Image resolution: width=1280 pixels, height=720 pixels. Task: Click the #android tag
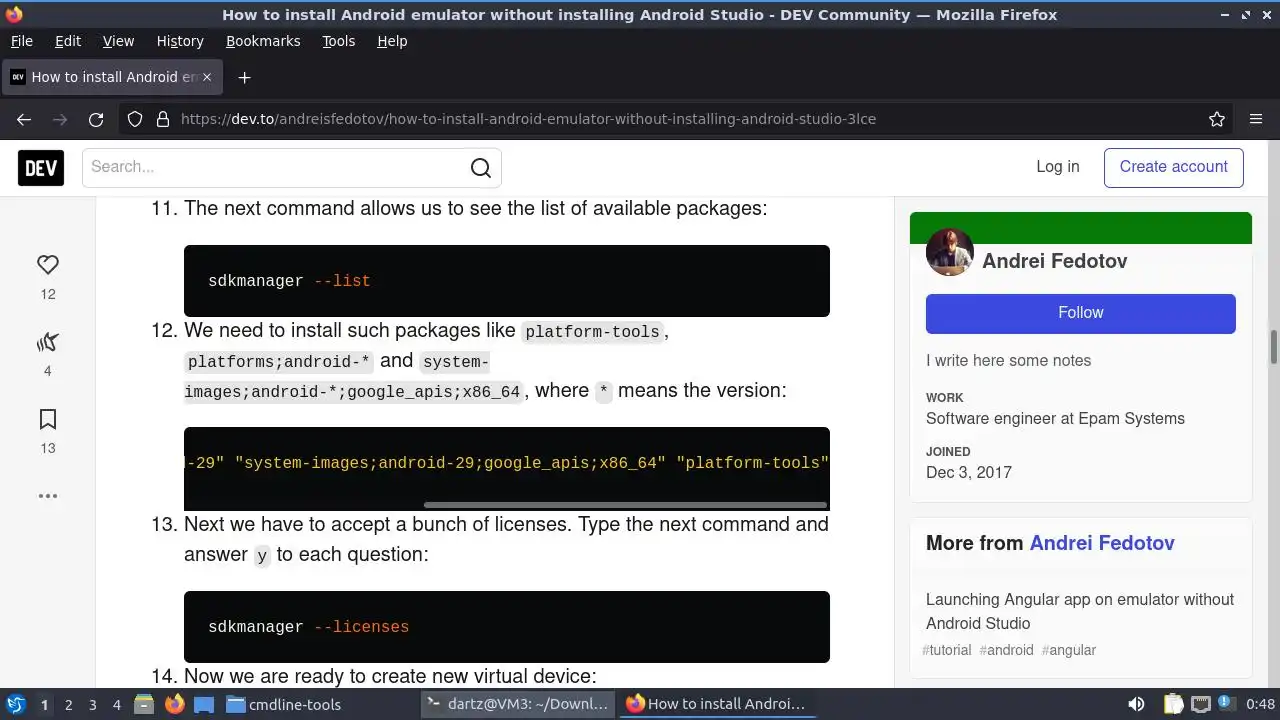click(x=1007, y=650)
